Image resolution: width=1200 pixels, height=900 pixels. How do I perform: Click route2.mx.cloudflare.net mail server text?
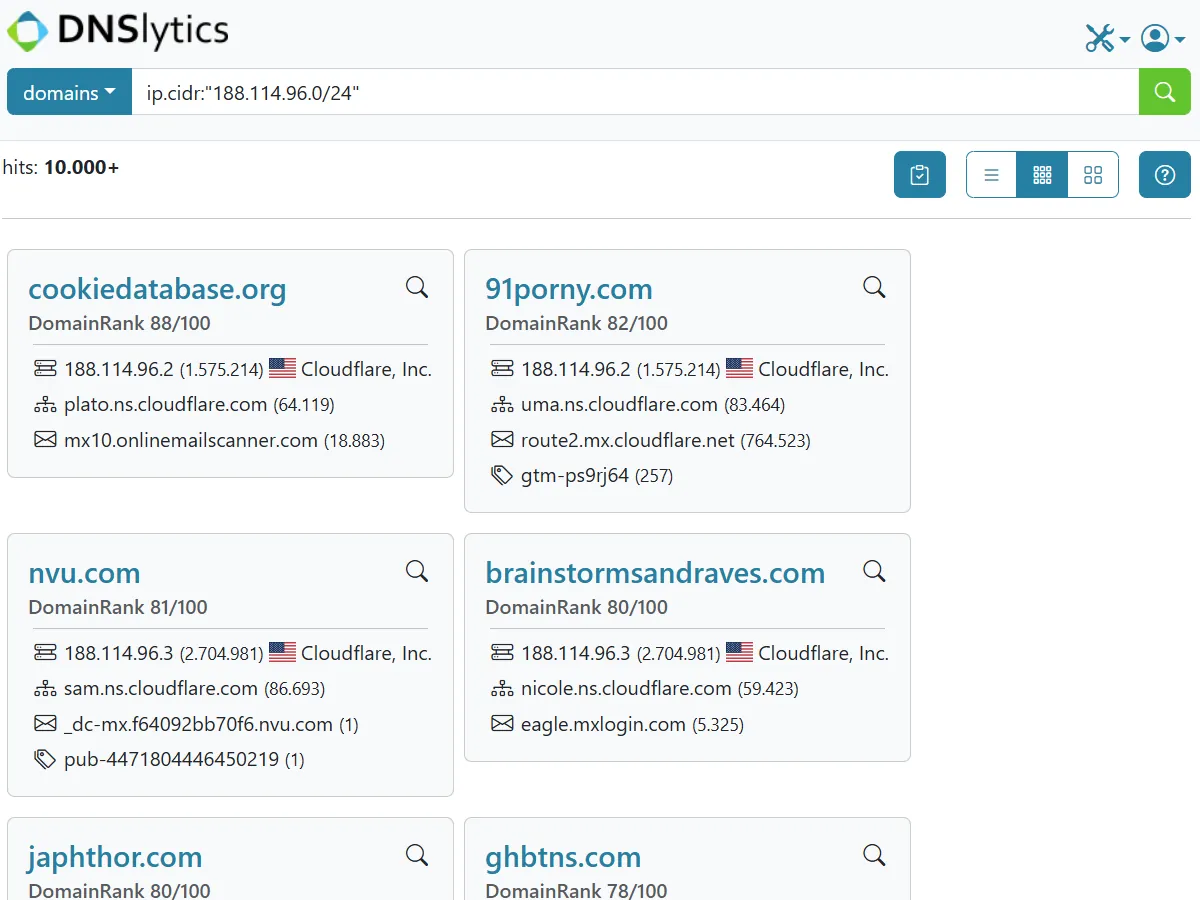click(628, 440)
